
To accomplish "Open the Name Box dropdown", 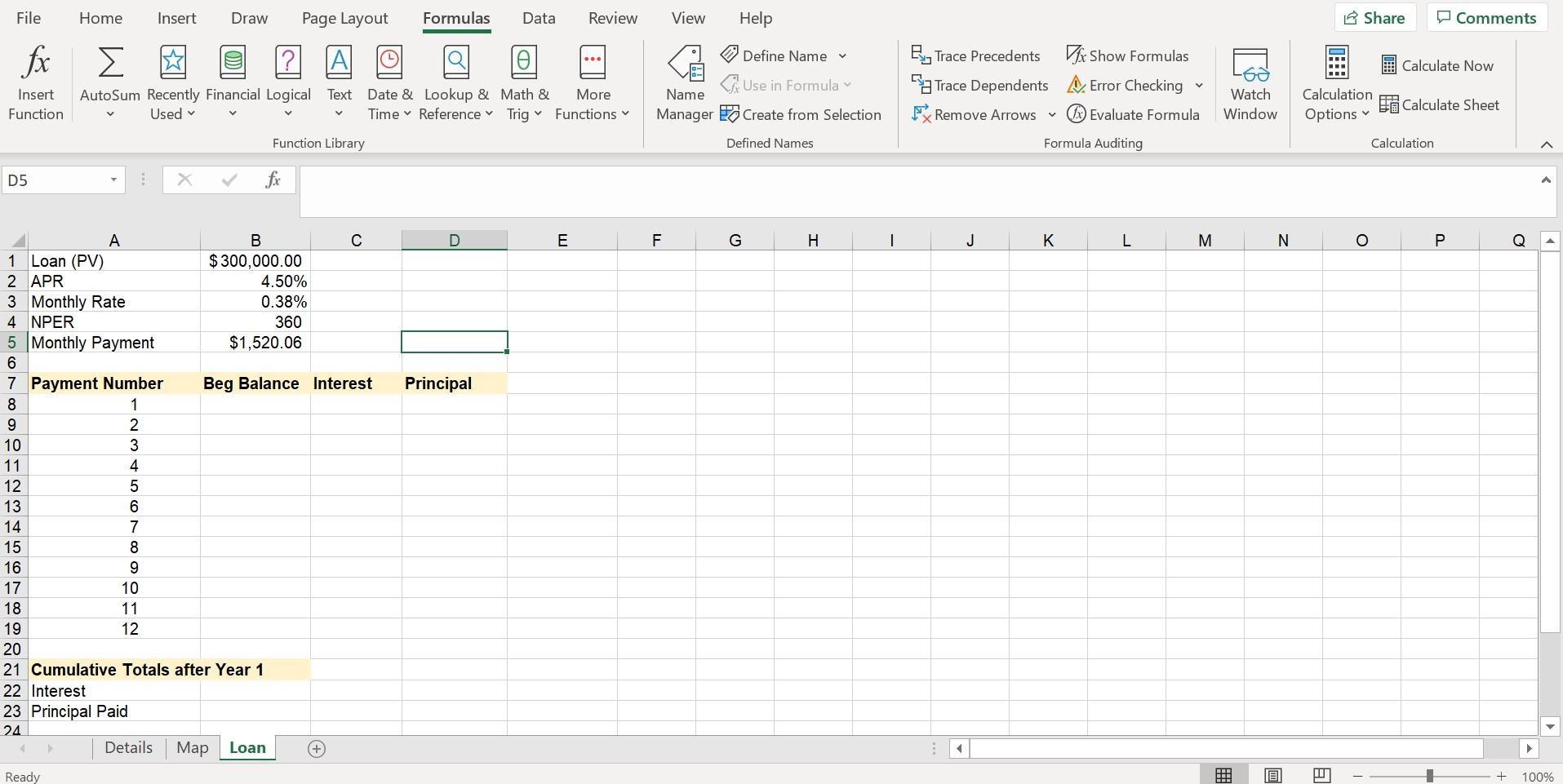I will click(113, 179).
